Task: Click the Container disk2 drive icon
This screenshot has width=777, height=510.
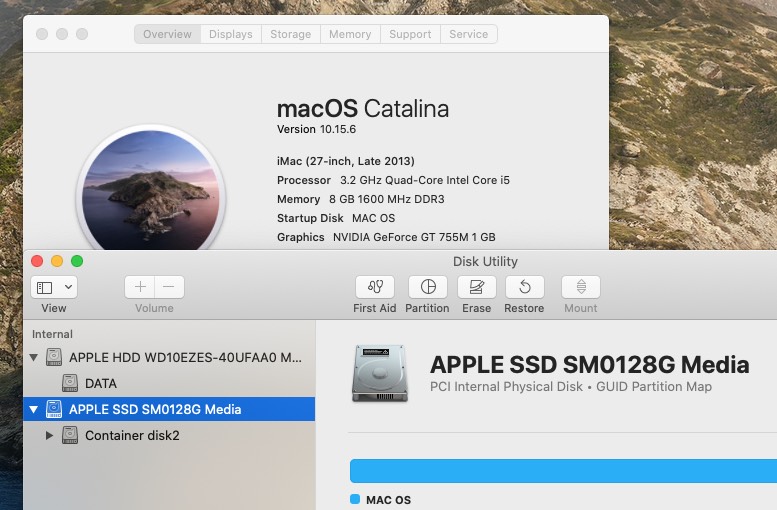Action: click(x=70, y=435)
